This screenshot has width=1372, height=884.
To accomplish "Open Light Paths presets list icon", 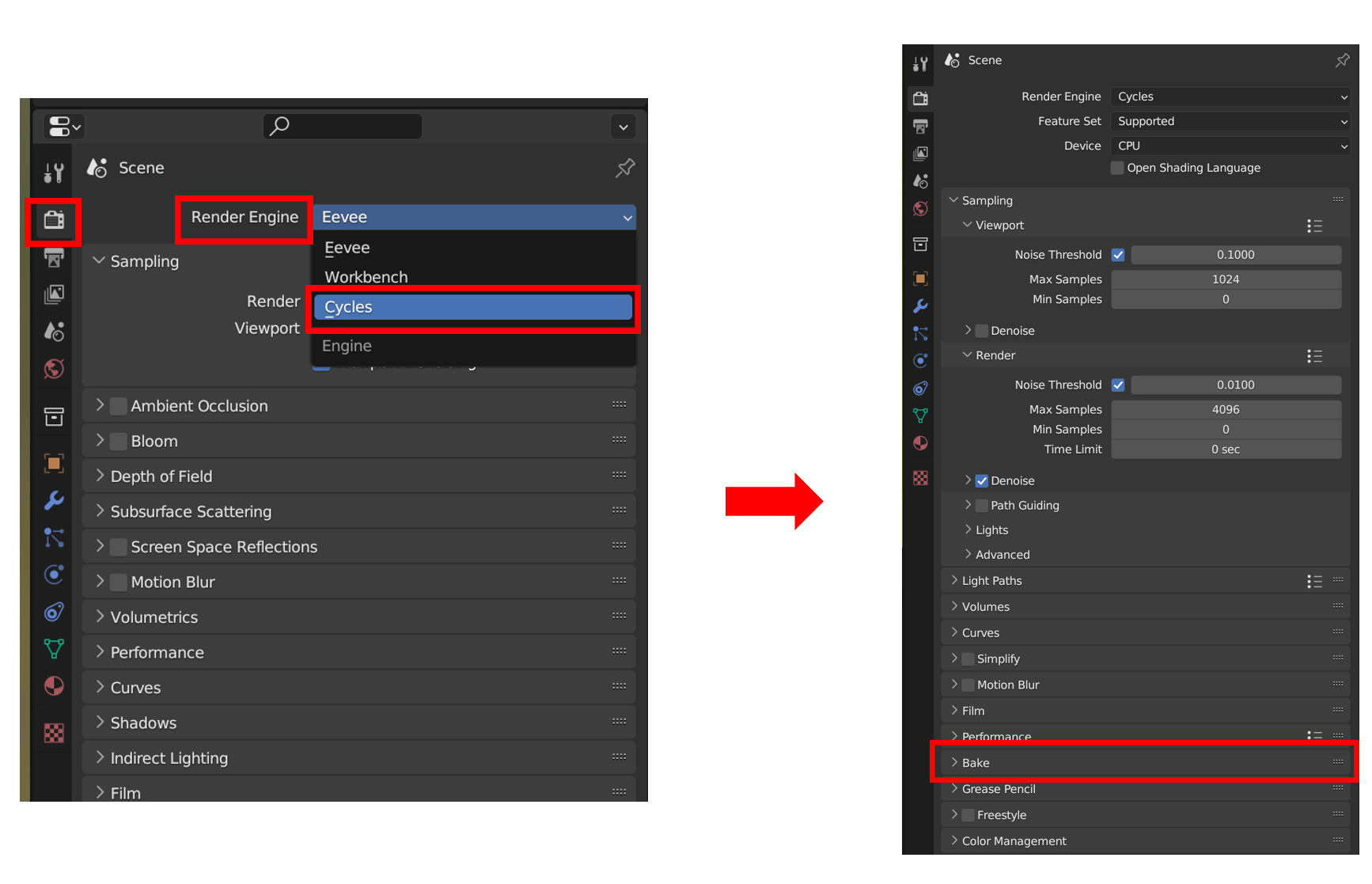I will 1314,582.
